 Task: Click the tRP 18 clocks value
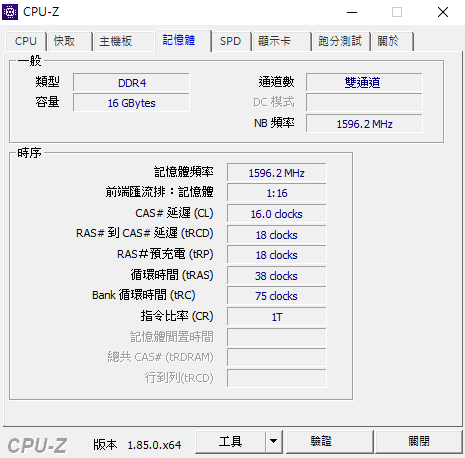point(277,255)
